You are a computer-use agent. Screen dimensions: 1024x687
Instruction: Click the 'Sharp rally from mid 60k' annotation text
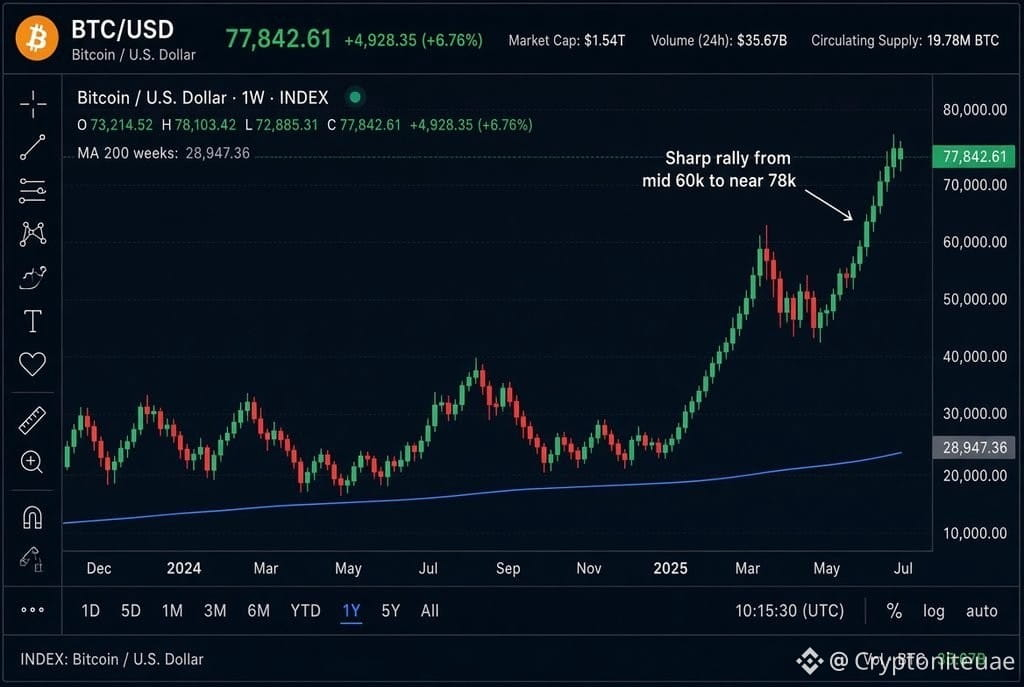(x=719, y=169)
